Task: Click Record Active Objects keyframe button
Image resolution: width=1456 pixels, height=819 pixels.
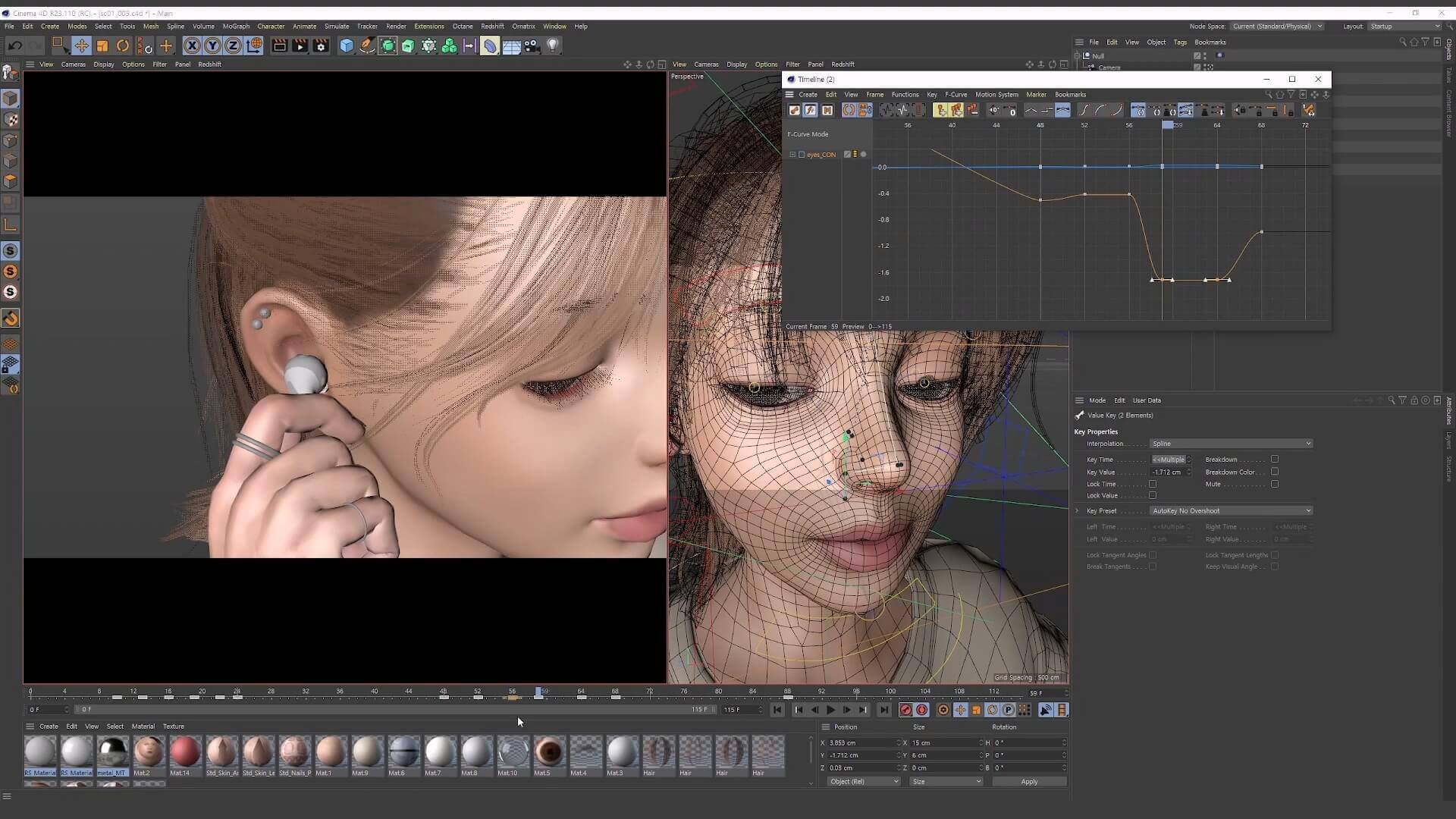Action: pos(905,710)
